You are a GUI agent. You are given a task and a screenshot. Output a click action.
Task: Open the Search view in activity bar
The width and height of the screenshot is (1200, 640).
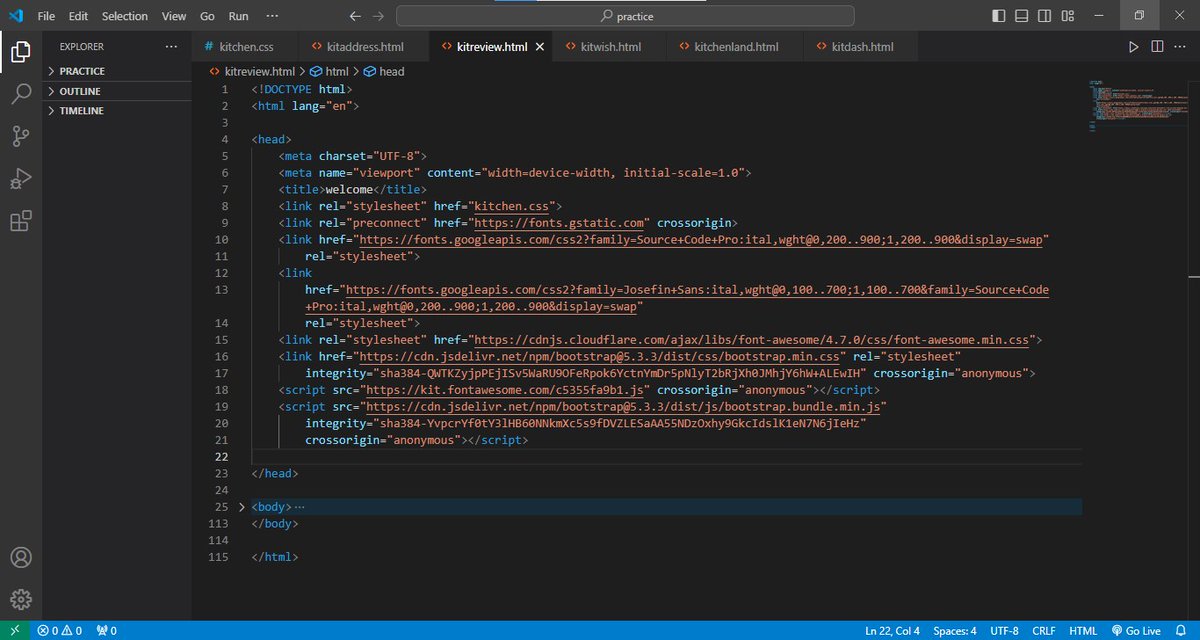tap(21, 94)
